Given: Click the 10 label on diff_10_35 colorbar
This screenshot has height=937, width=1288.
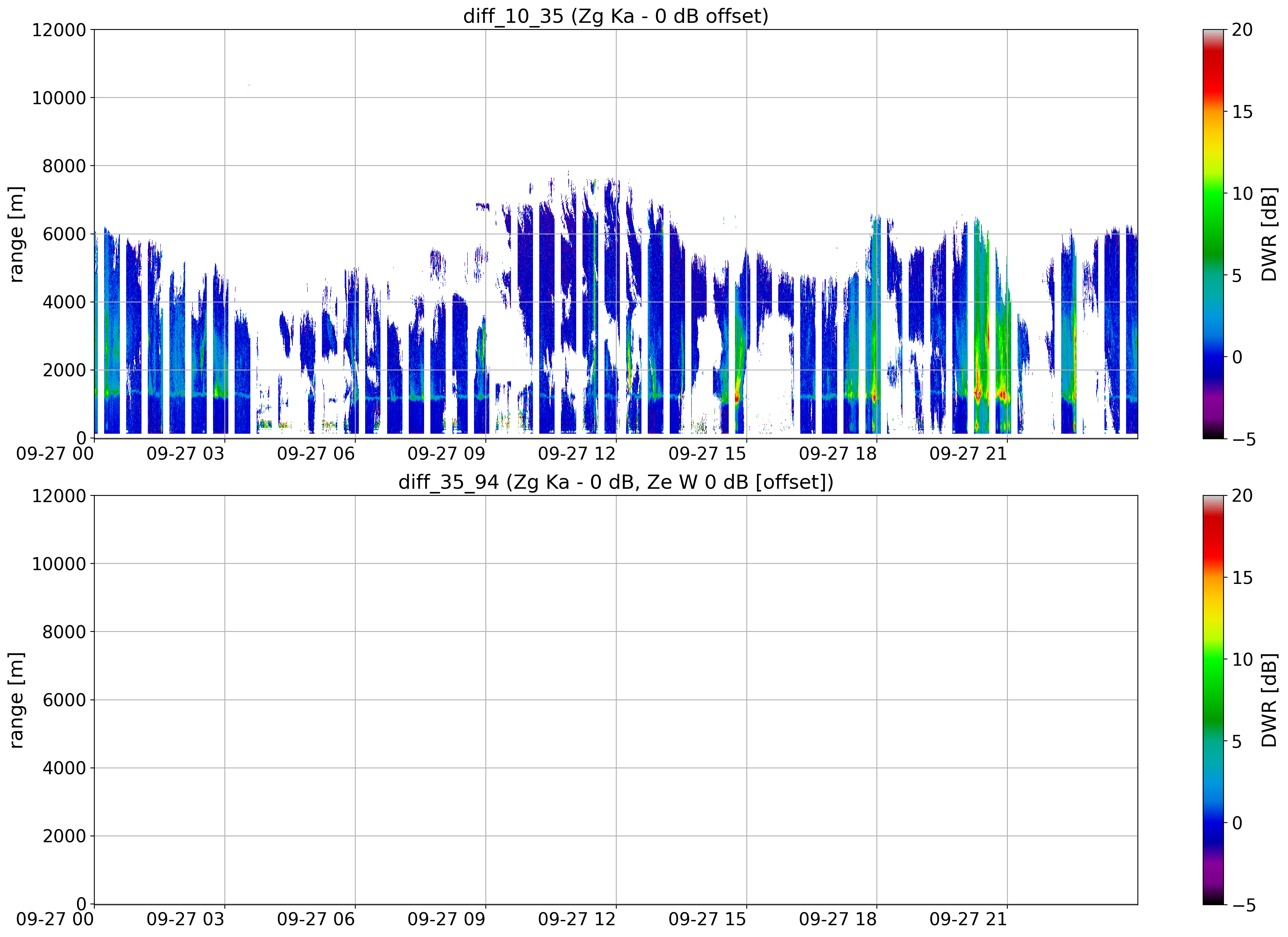Looking at the screenshot, I should coord(1242,194).
